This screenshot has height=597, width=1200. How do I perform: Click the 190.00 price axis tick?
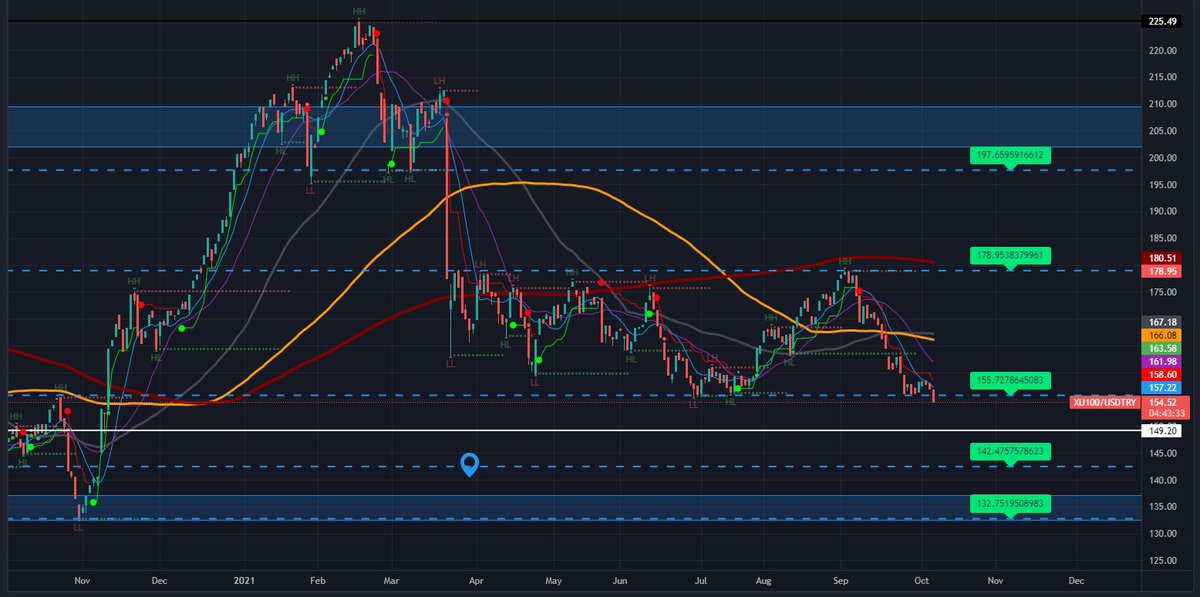coord(1162,211)
